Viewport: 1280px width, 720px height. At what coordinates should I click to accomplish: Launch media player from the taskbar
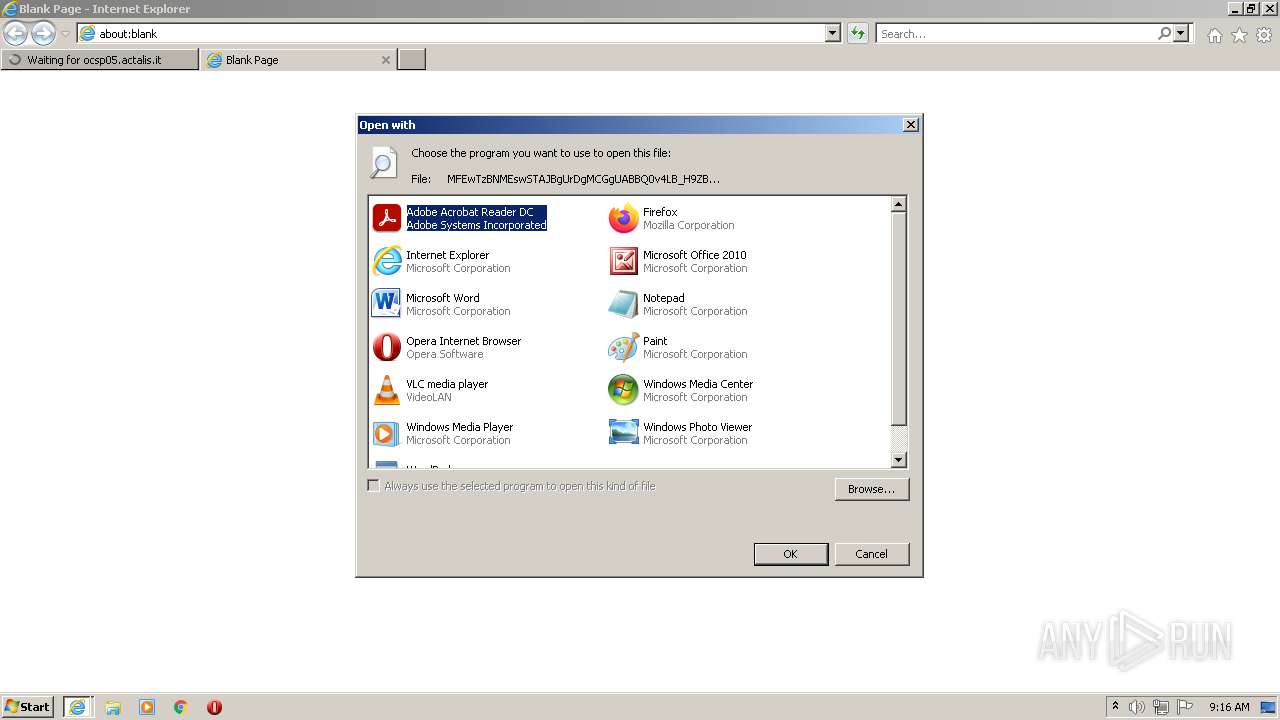click(147, 707)
